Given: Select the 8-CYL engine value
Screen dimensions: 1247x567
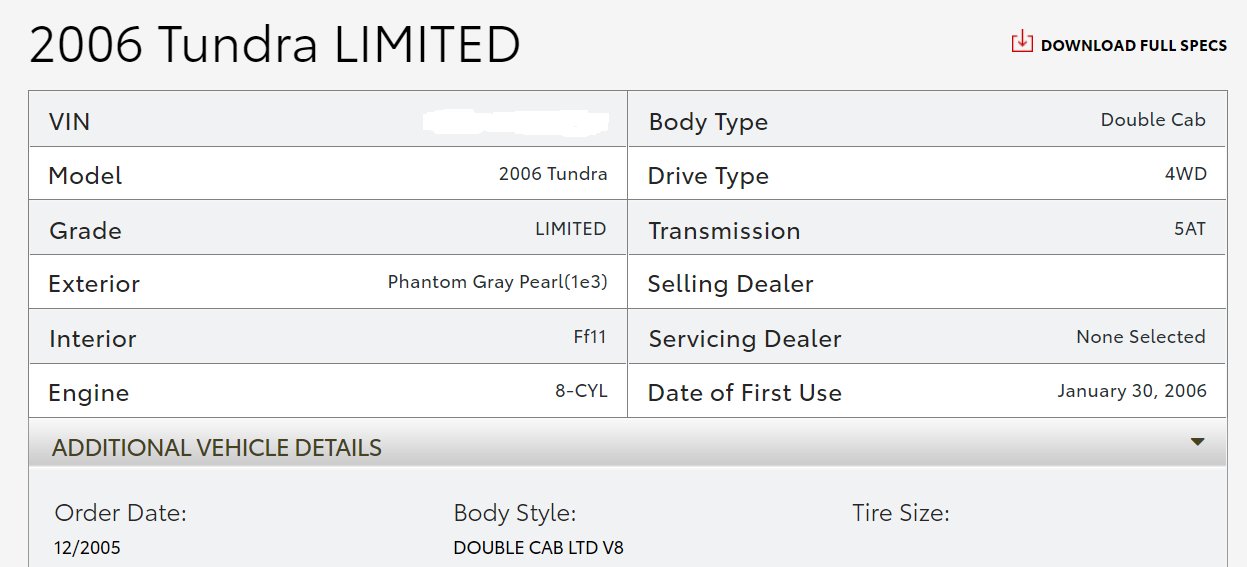Looking at the screenshot, I should click(x=581, y=391).
